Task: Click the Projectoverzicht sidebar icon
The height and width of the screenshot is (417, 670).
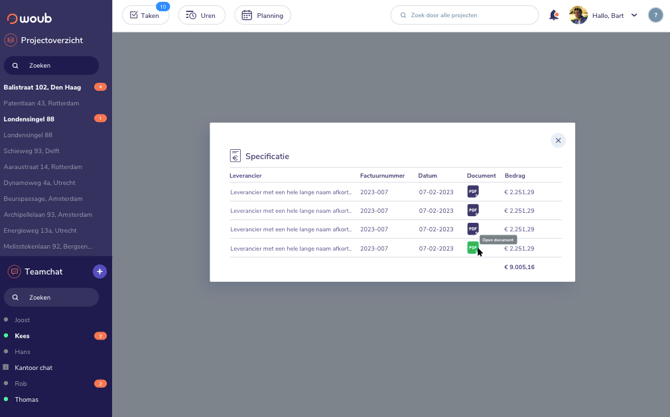Action: [x=11, y=40]
